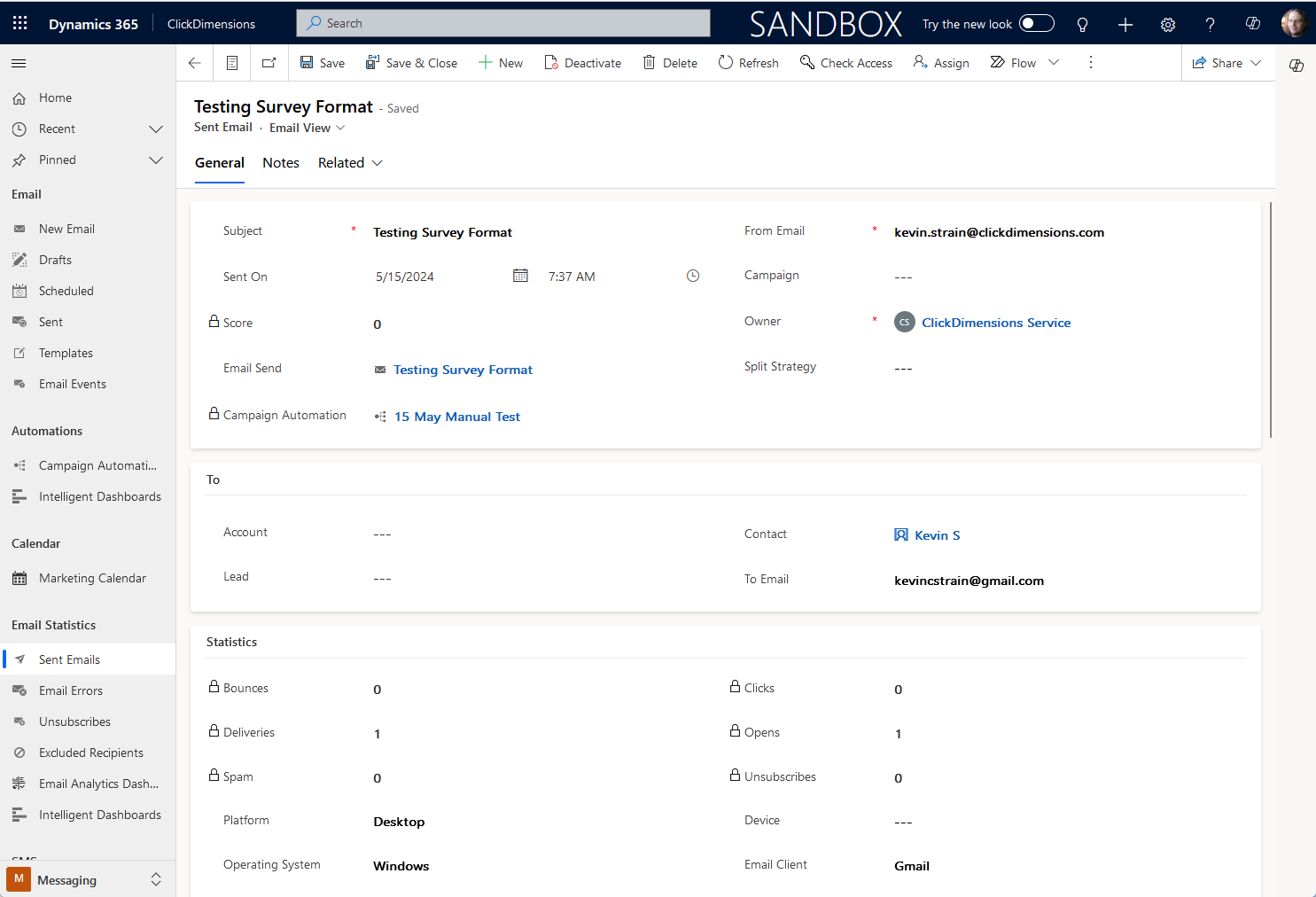Open Kevin S contact link
This screenshot has height=897, width=1316.
[x=937, y=535]
